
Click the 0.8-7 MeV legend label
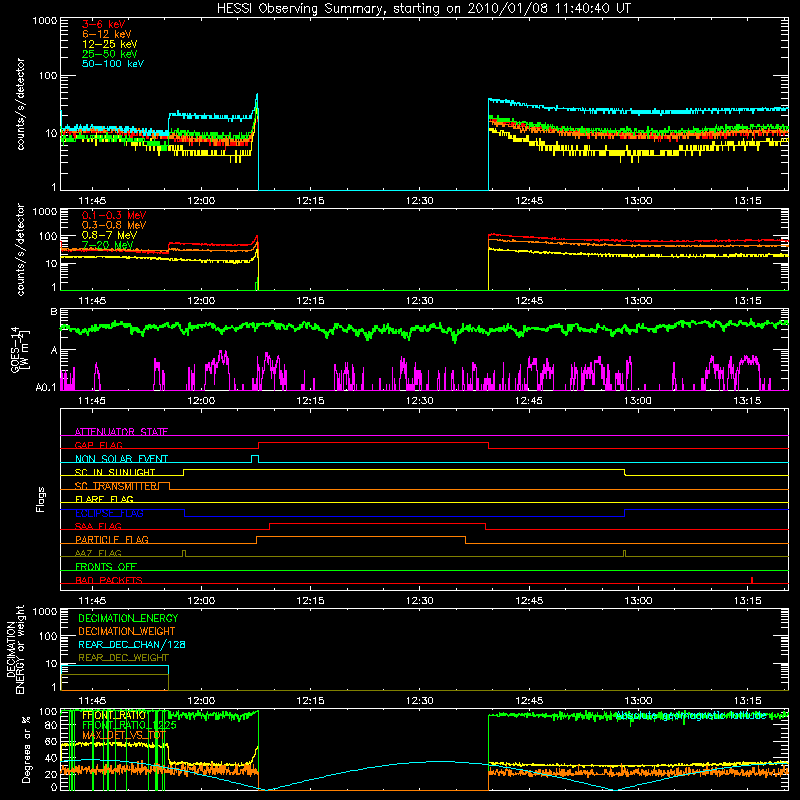[x=109, y=235]
